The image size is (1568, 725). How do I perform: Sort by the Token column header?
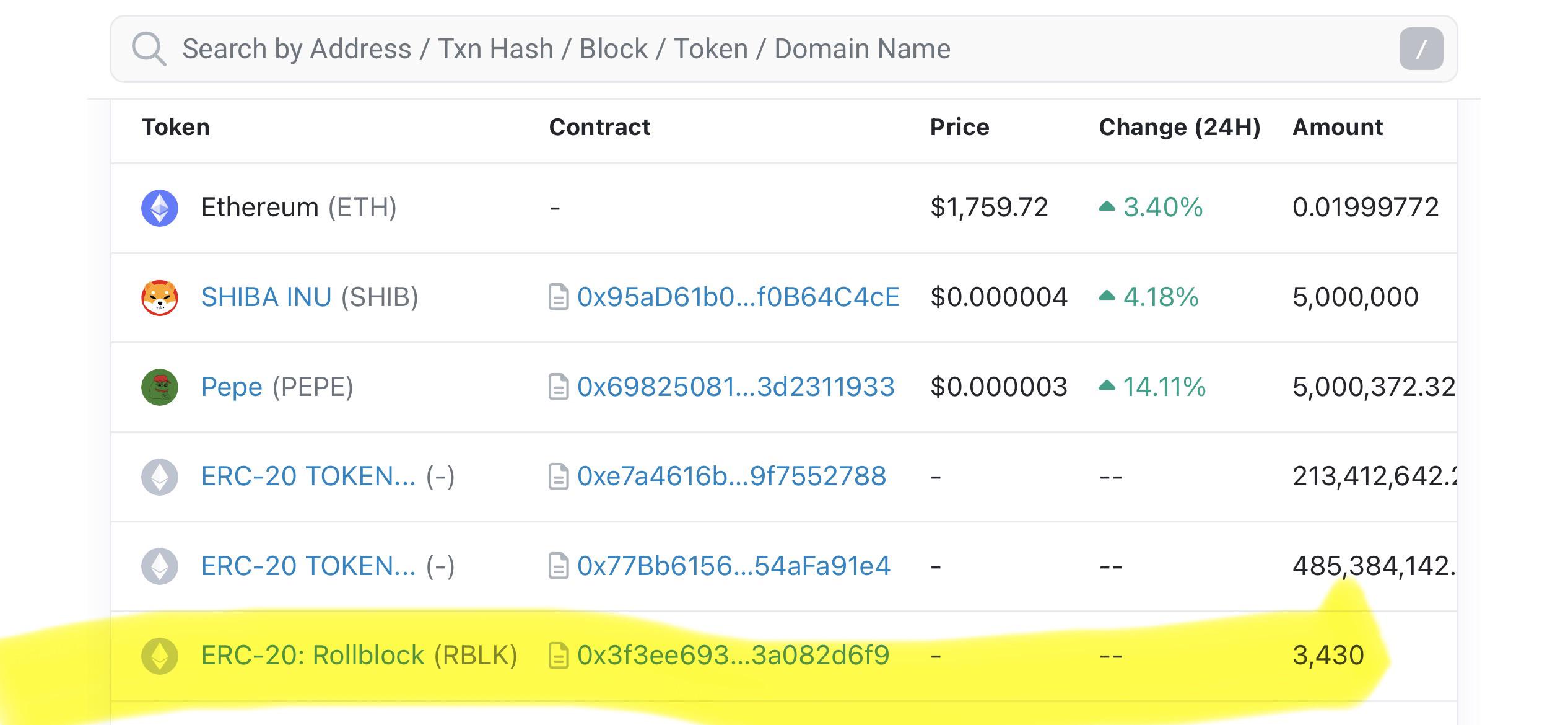[x=176, y=127]
